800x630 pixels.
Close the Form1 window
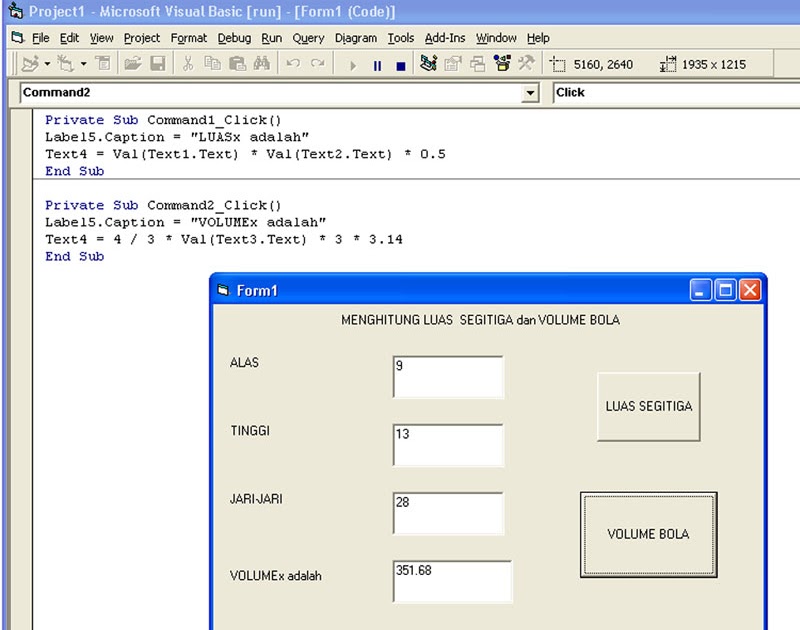(x=750, y=291)
